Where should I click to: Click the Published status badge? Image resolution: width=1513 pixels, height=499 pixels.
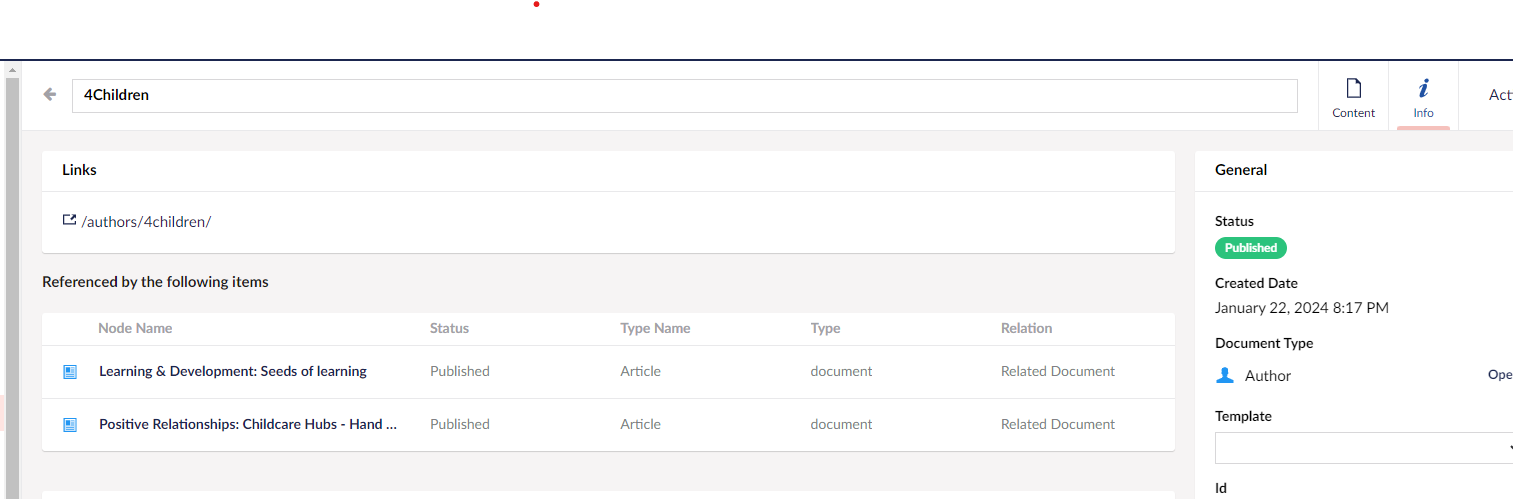coord(1251,248)
